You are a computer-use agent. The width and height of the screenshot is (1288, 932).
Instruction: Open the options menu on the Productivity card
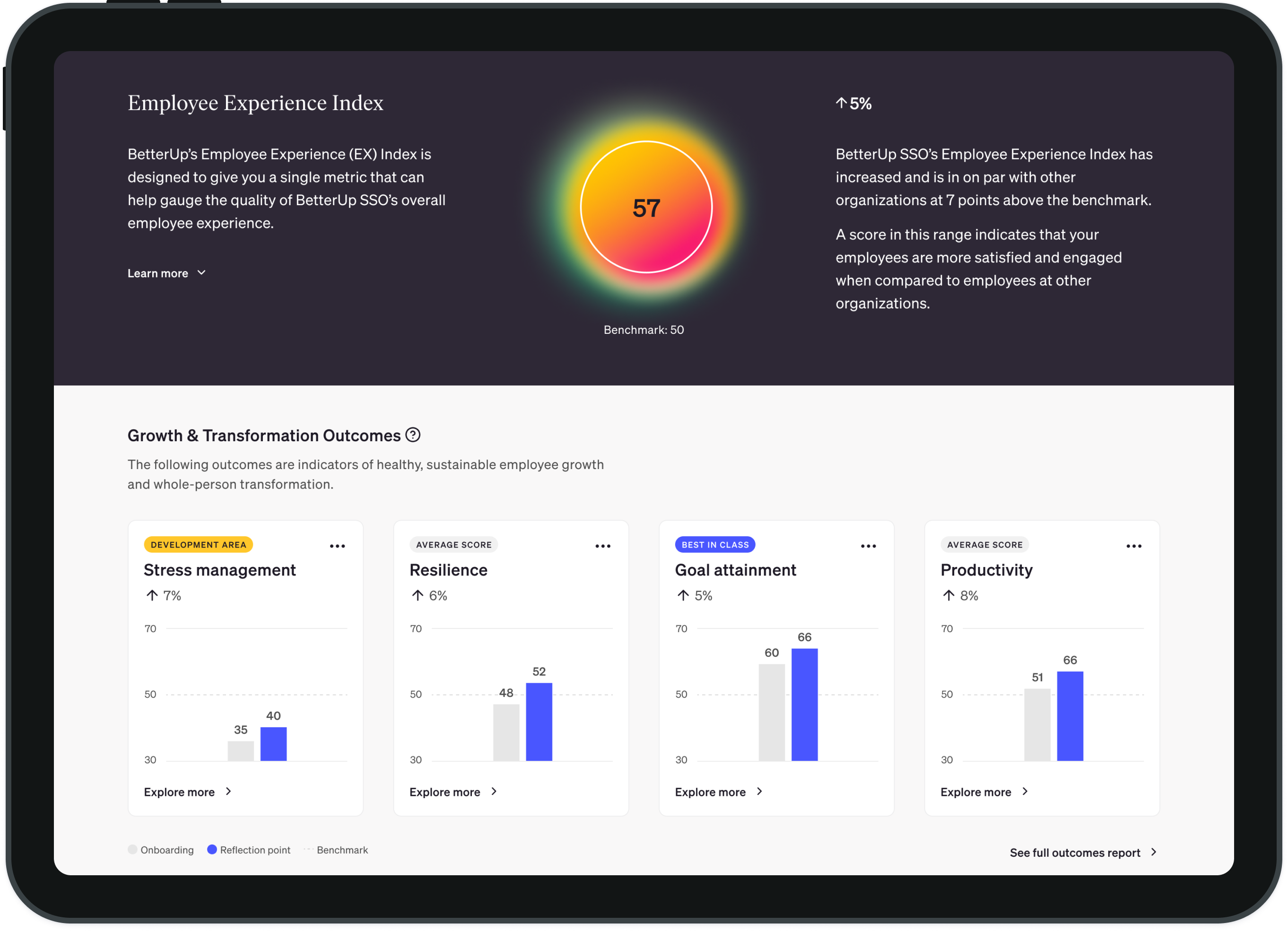1134,546
